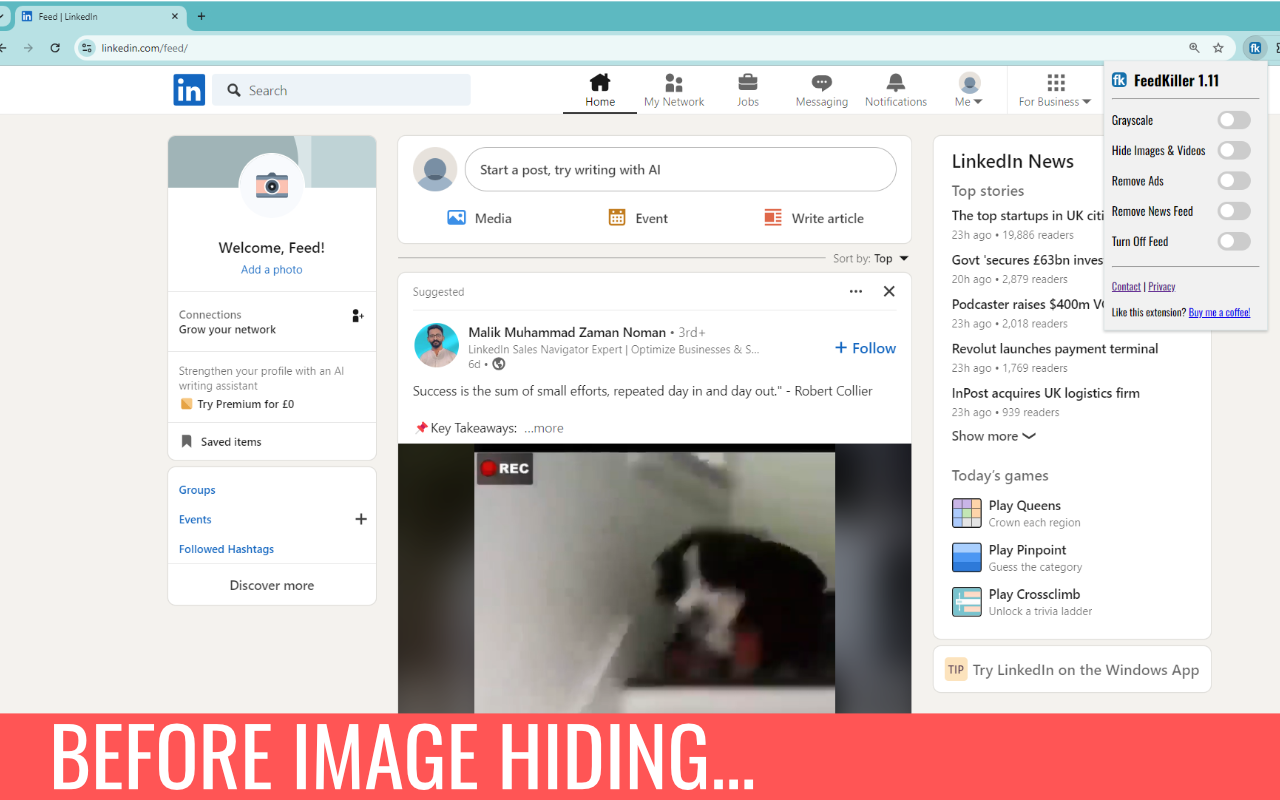Click the Play Crossclimb game icon
1280x800 pixels.
[967, 602]
